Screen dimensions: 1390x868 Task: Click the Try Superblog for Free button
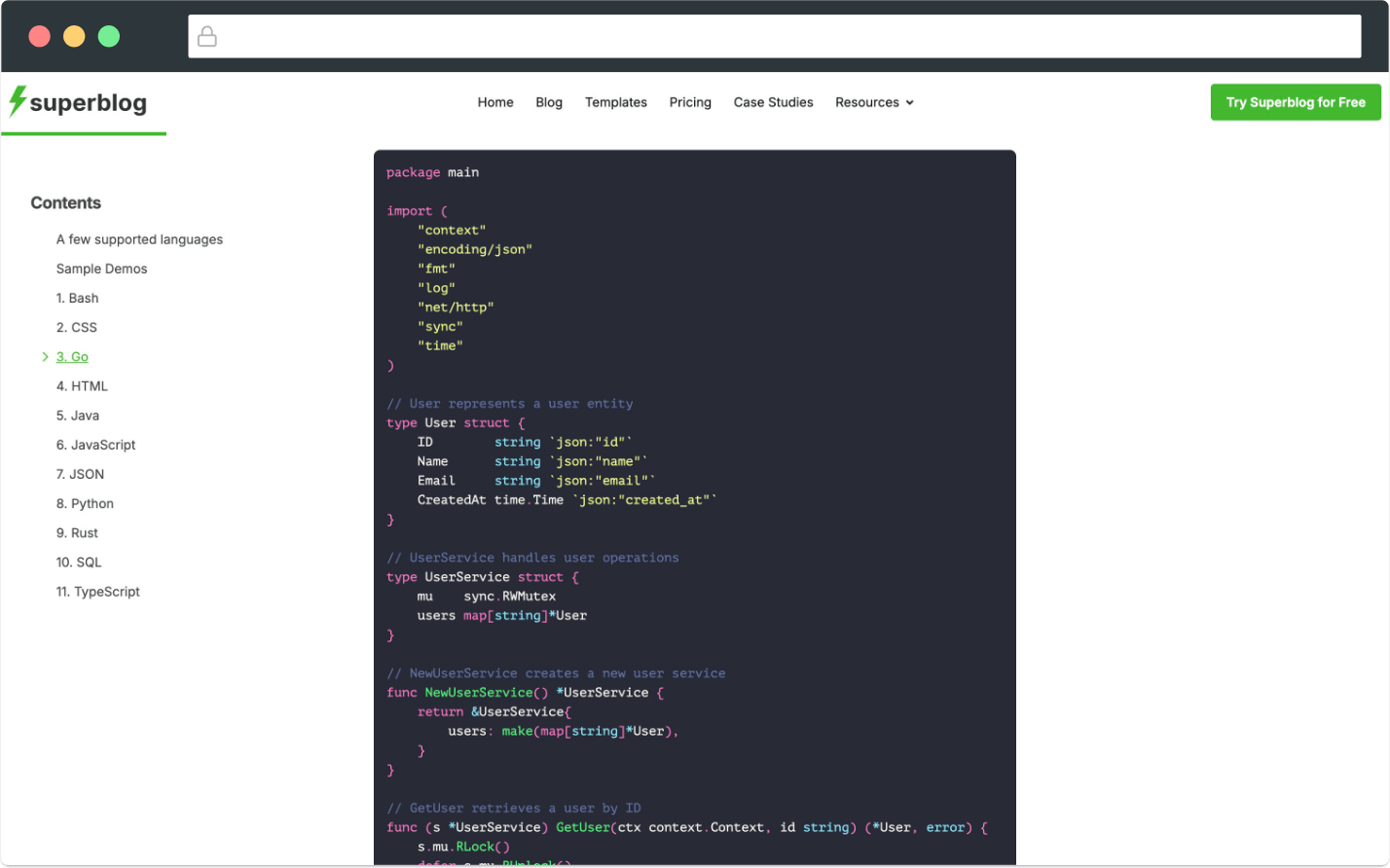[x=1295, y=101]
